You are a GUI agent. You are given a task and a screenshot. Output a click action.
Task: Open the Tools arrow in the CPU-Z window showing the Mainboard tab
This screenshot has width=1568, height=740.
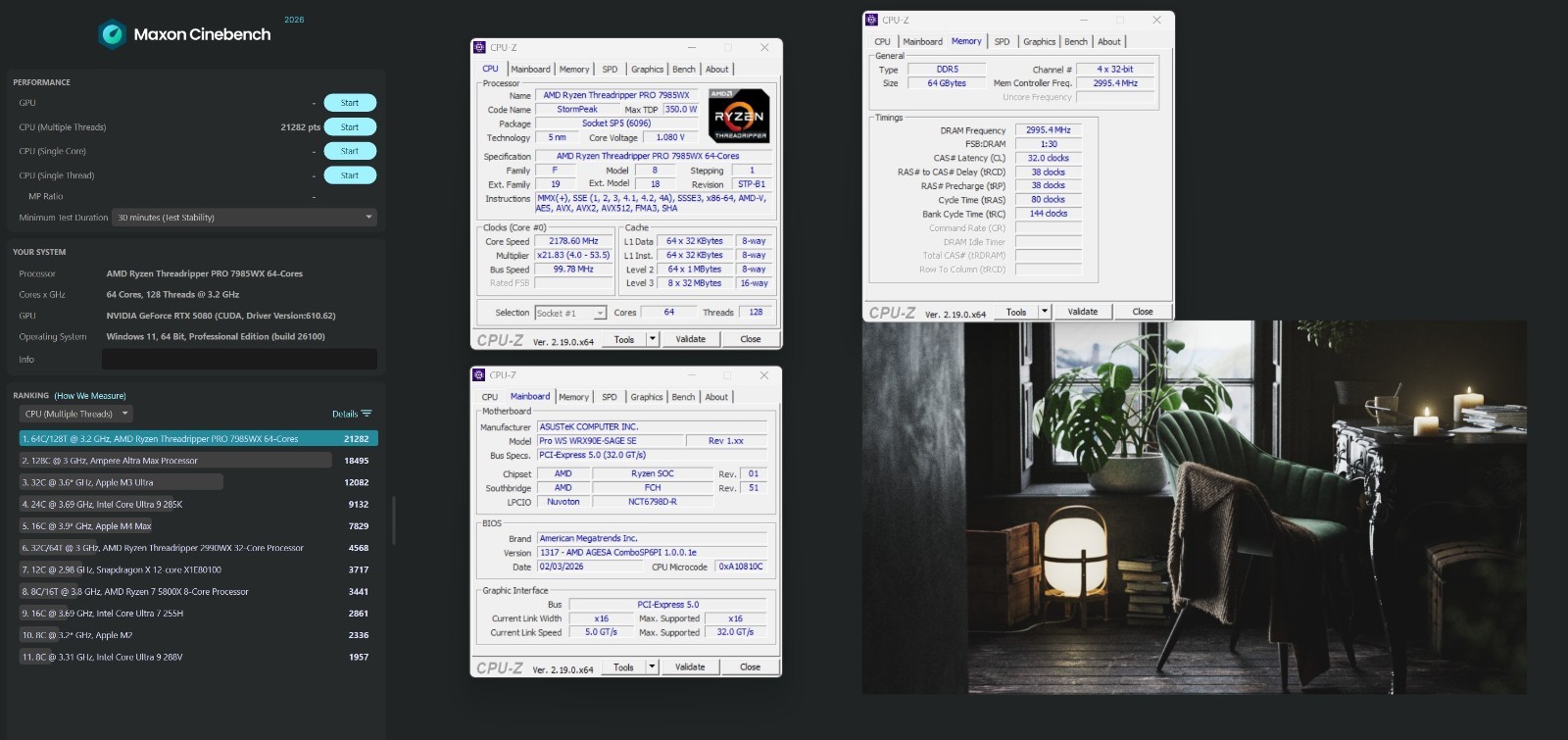tap(653, 666)
